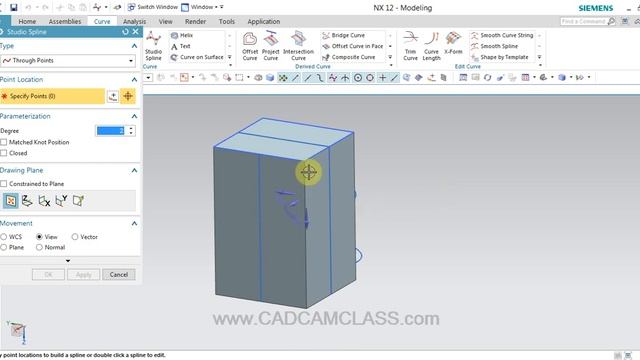Select the drawing plane Z icon
This screenshot has width=640, height=360.
coord(27,201)
